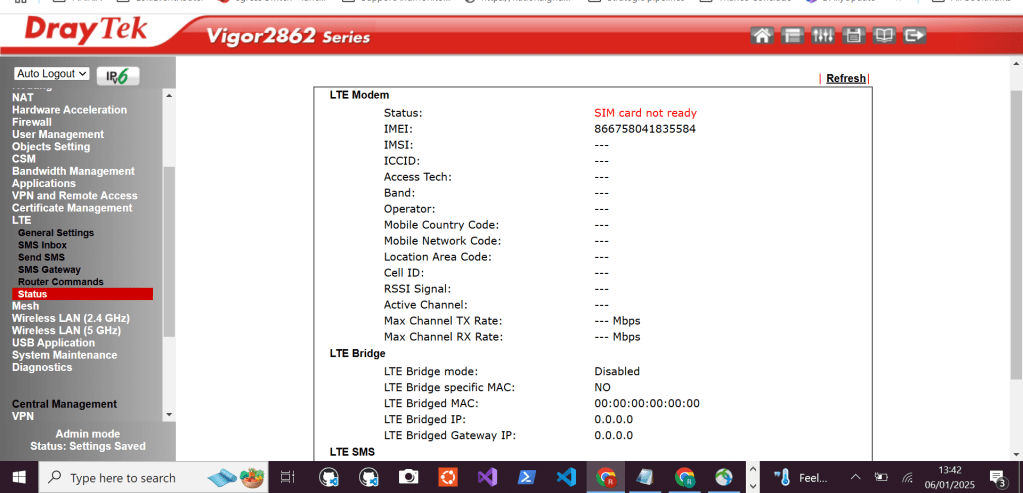Open the Applications menu
This screenshot has width=1023, height=493.
click(44, 183)
